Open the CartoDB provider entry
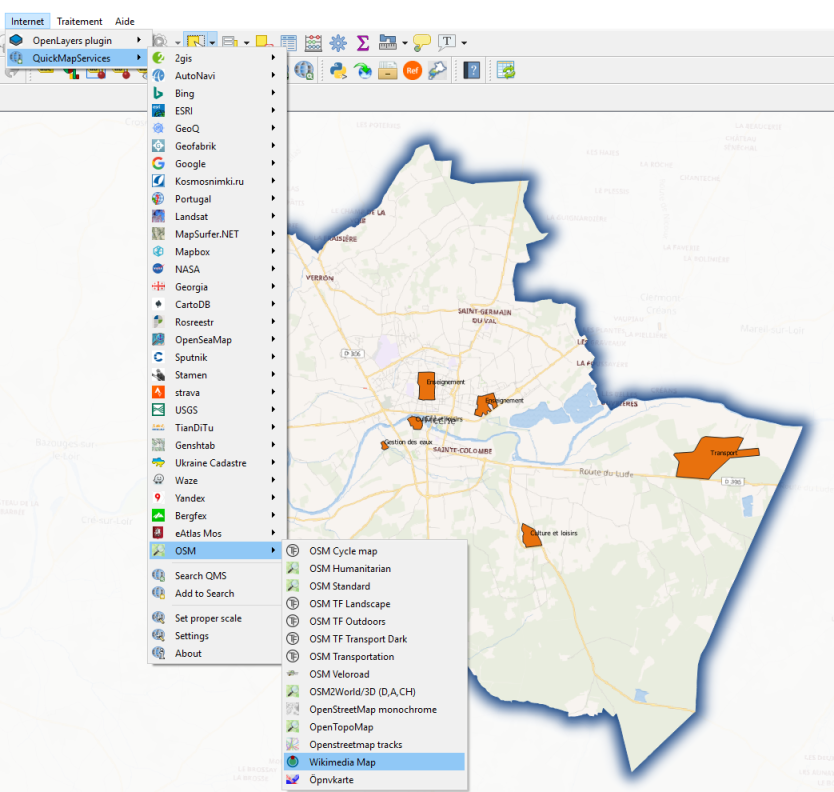The image size is (834, 792). point(216,304)
